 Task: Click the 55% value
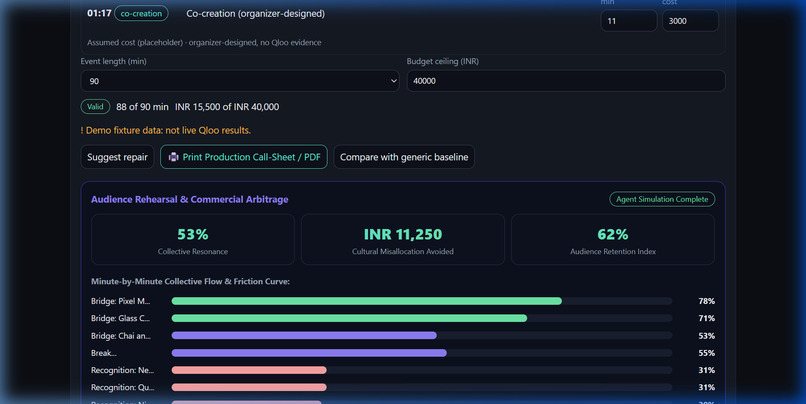click(x=706, y=353)
